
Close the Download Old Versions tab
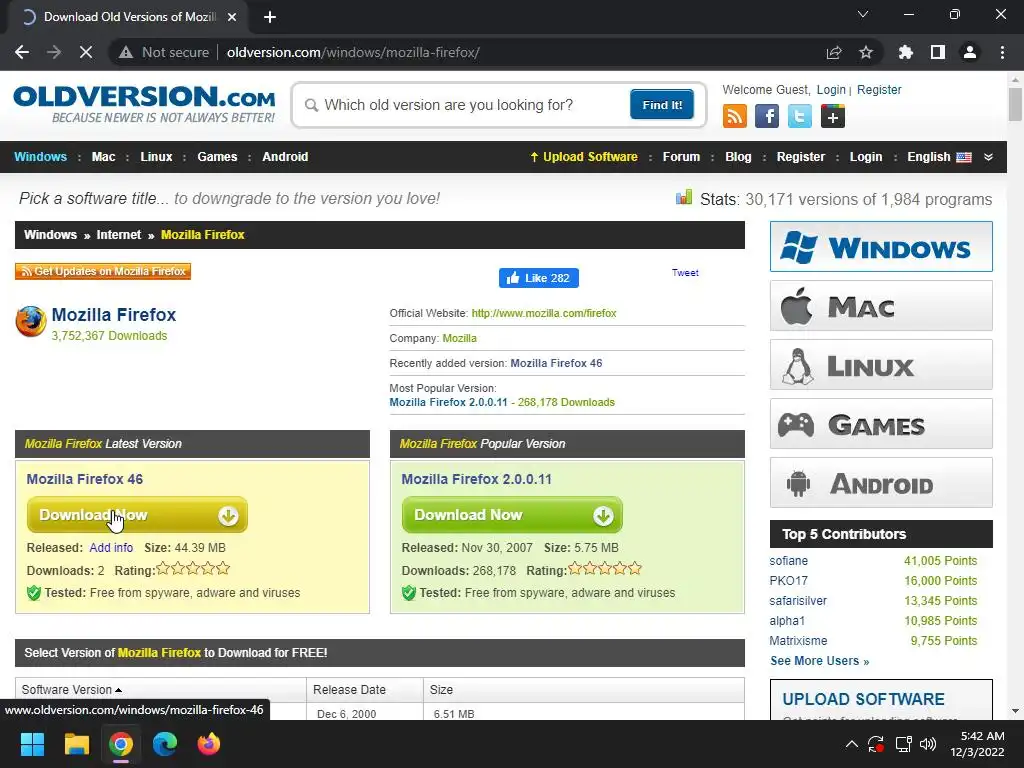tap(232, 17)
